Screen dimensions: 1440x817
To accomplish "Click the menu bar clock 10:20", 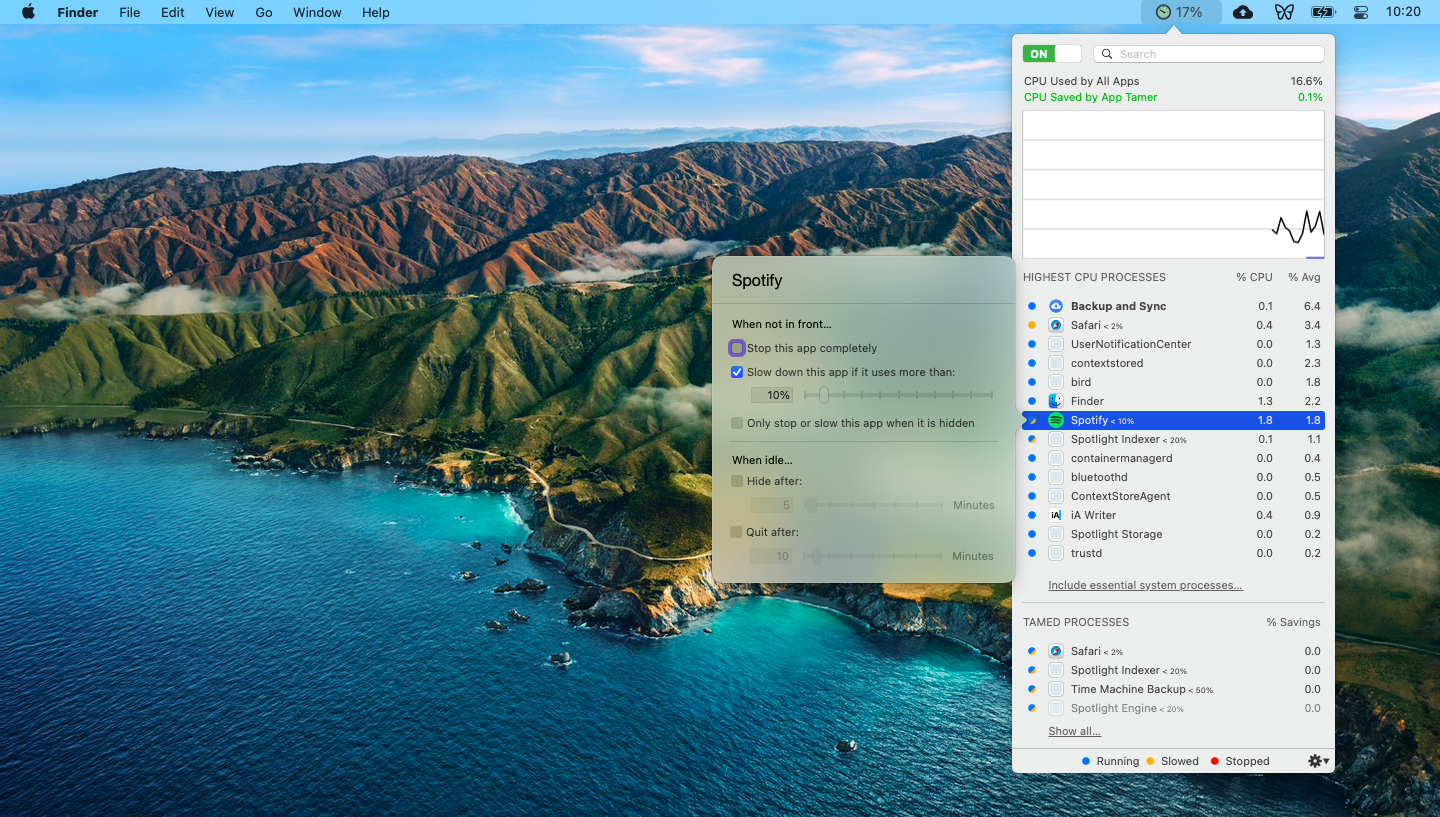I will tap(1404, 12).
